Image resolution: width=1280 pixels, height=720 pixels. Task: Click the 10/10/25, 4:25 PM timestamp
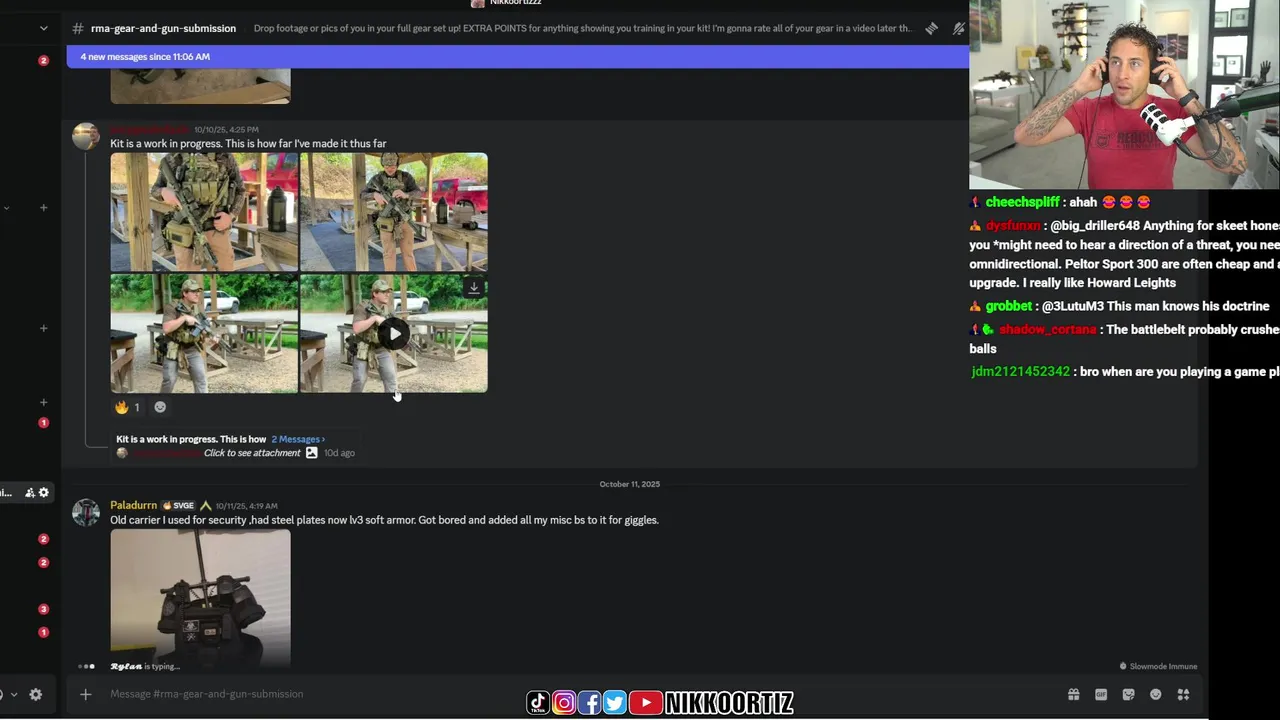pos(226,130)
